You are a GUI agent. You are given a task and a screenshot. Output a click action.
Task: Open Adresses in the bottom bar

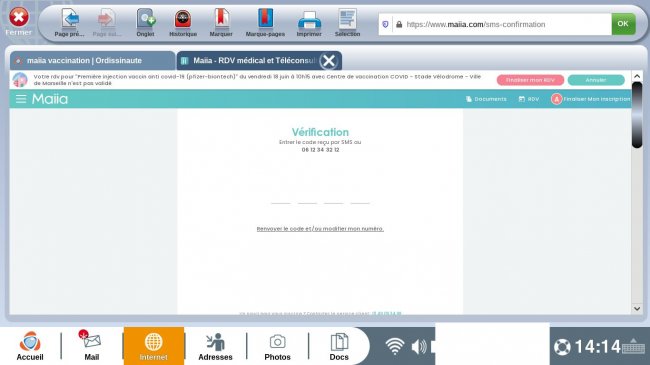[215, 346]
